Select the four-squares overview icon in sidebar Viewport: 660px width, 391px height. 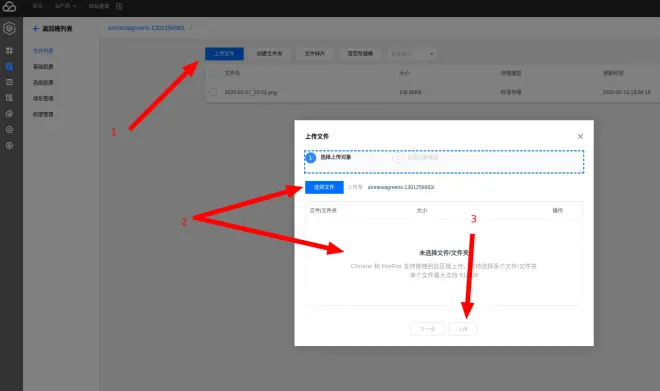[x=9, y=51]
